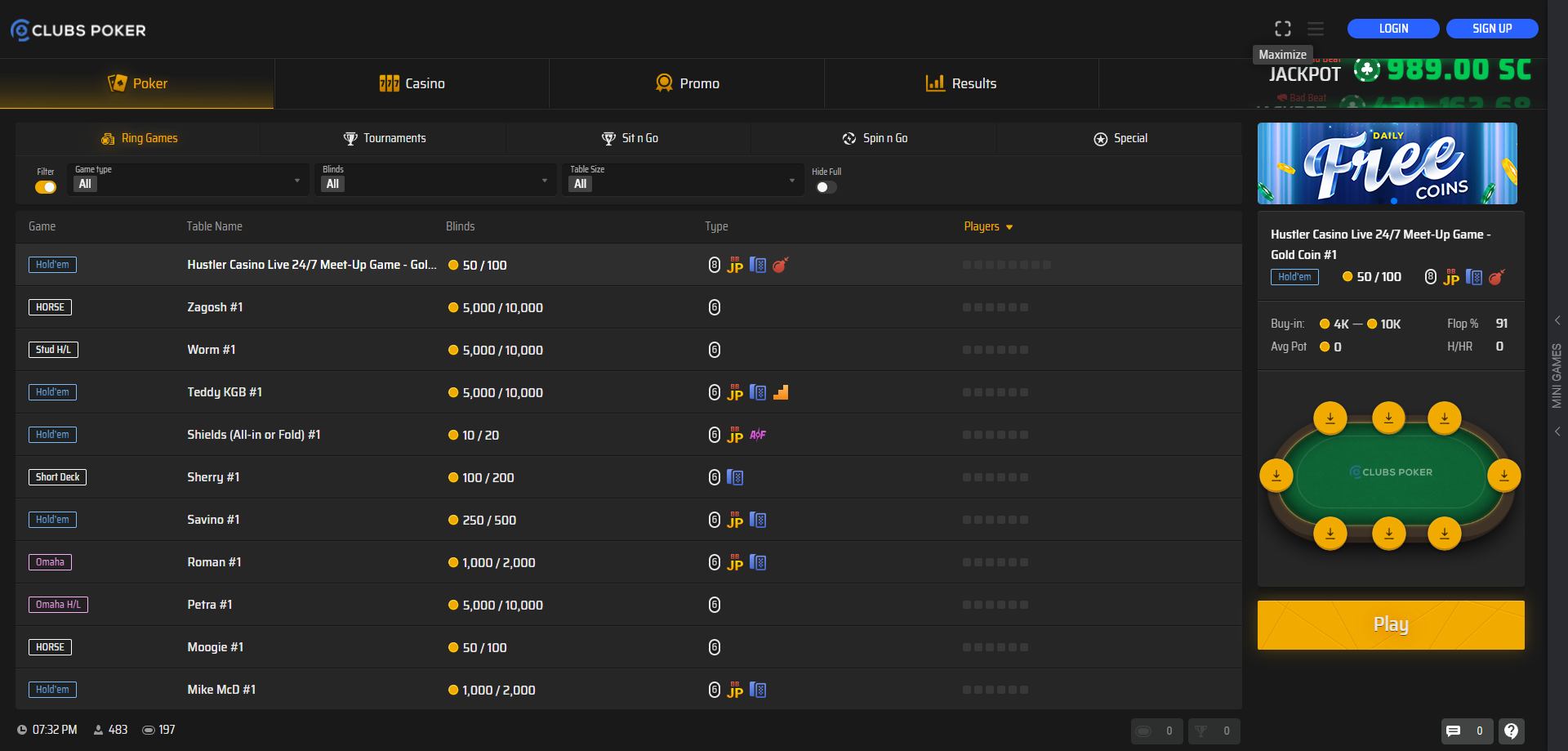Take the top-middle seat at preview table

point(1388,418)
